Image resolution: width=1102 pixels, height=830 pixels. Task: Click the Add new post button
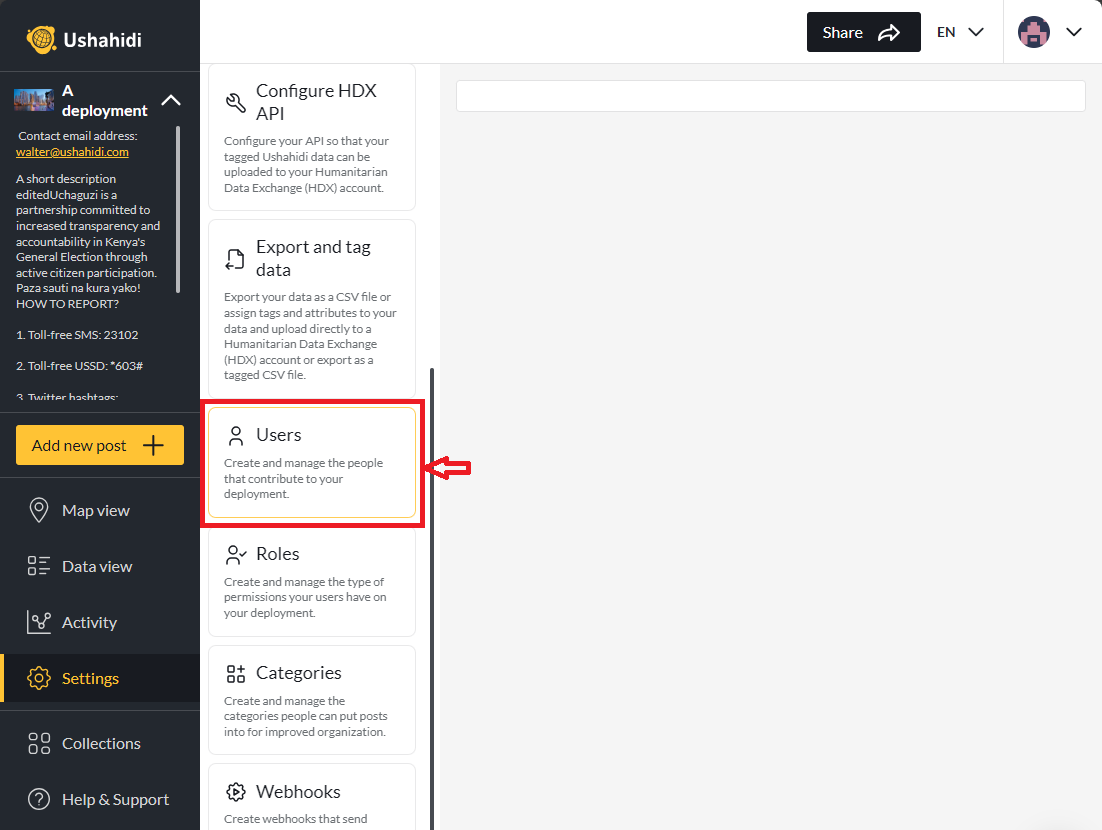pos(99,445)
